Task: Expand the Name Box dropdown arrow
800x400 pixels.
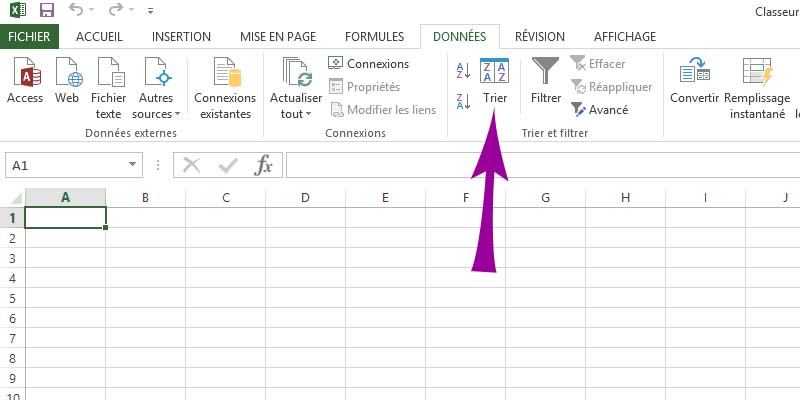Action: 133,165
